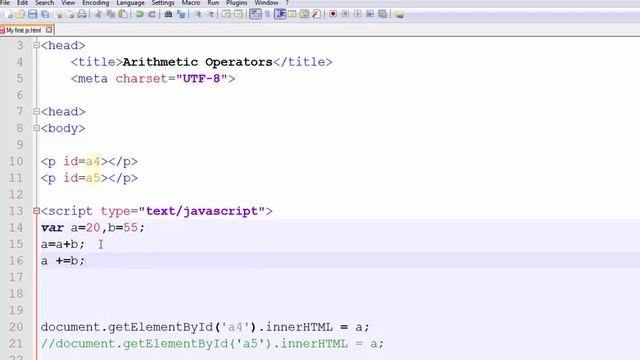Click the Save Recorded Macro icon
The image size is (640, 360).
pos(382,15)
